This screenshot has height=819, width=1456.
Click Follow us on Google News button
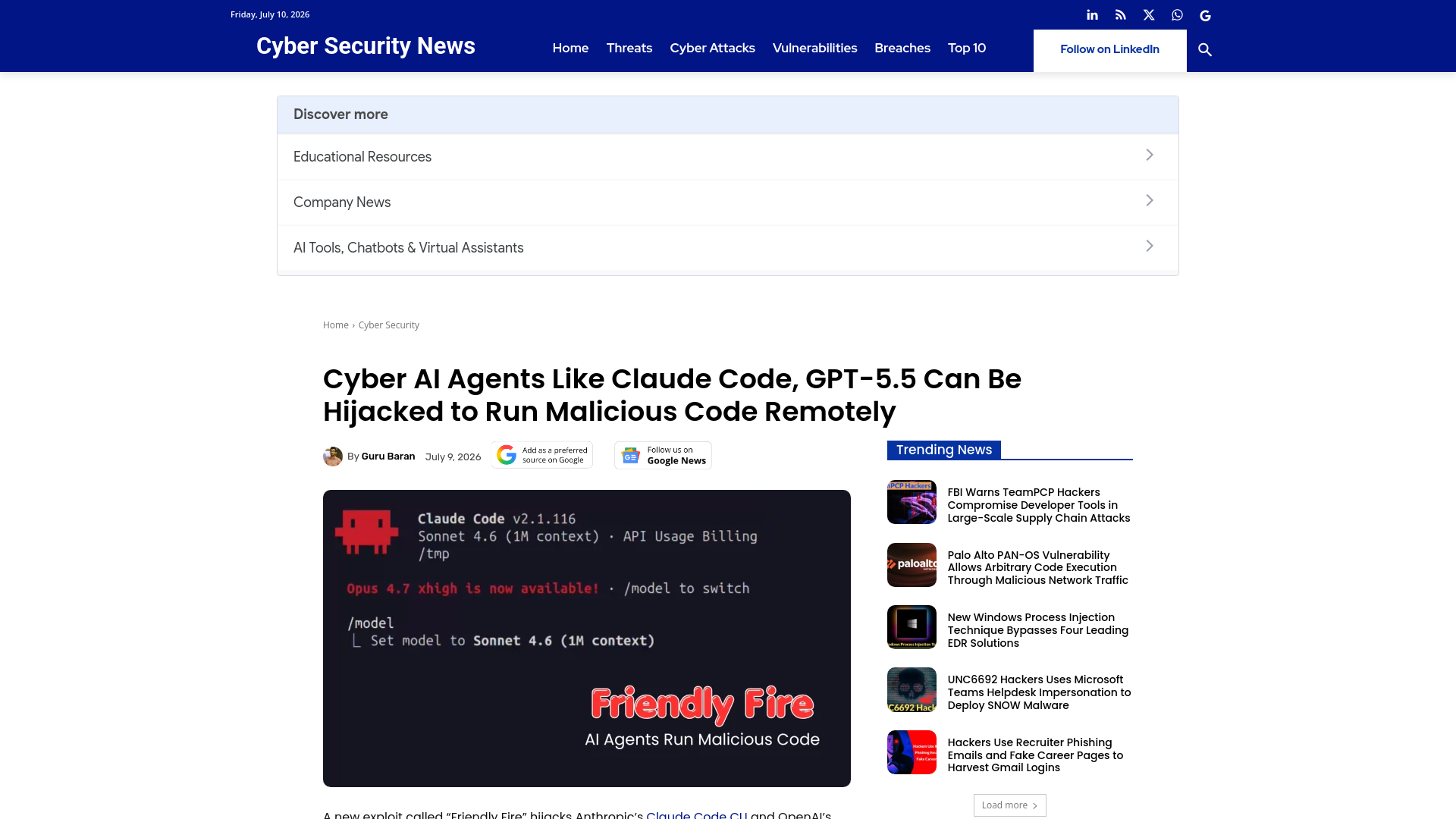tap(663, 456)
